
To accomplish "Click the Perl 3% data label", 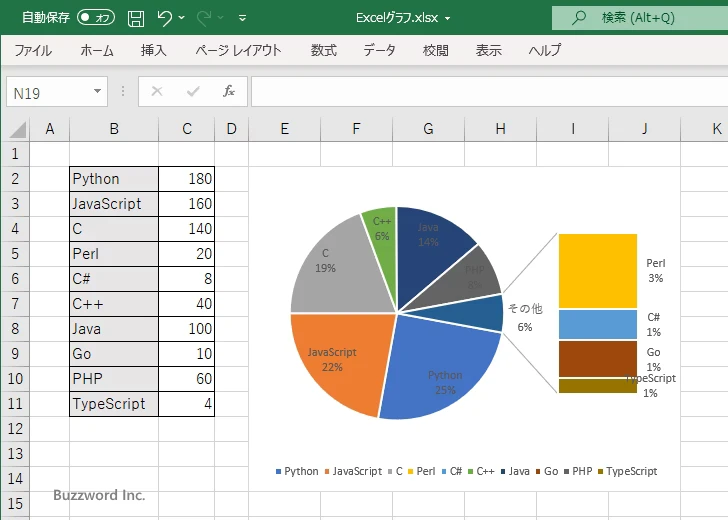I will [656, 271].
